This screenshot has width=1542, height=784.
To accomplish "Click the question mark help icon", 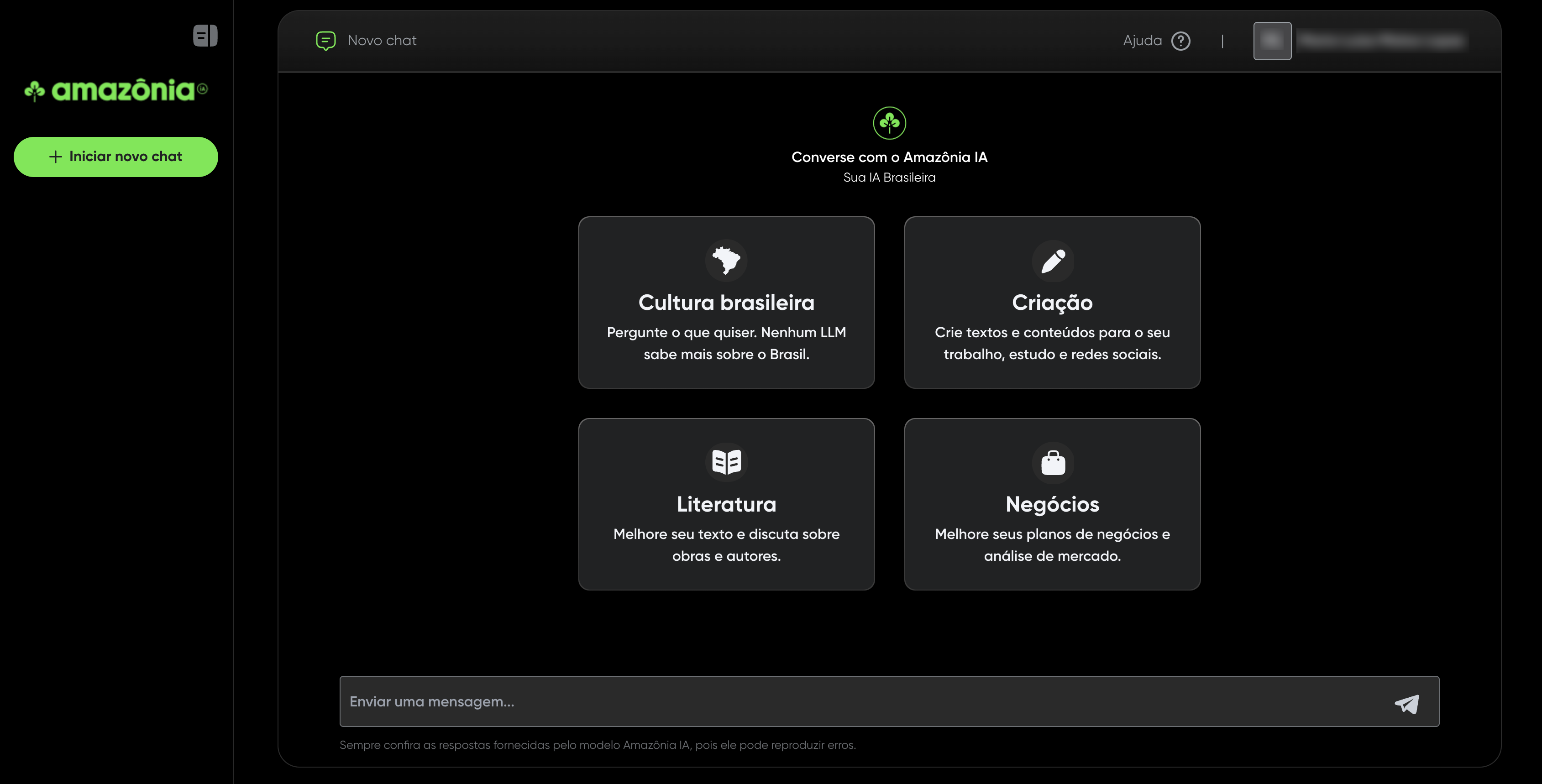I will coord(1180,41).
